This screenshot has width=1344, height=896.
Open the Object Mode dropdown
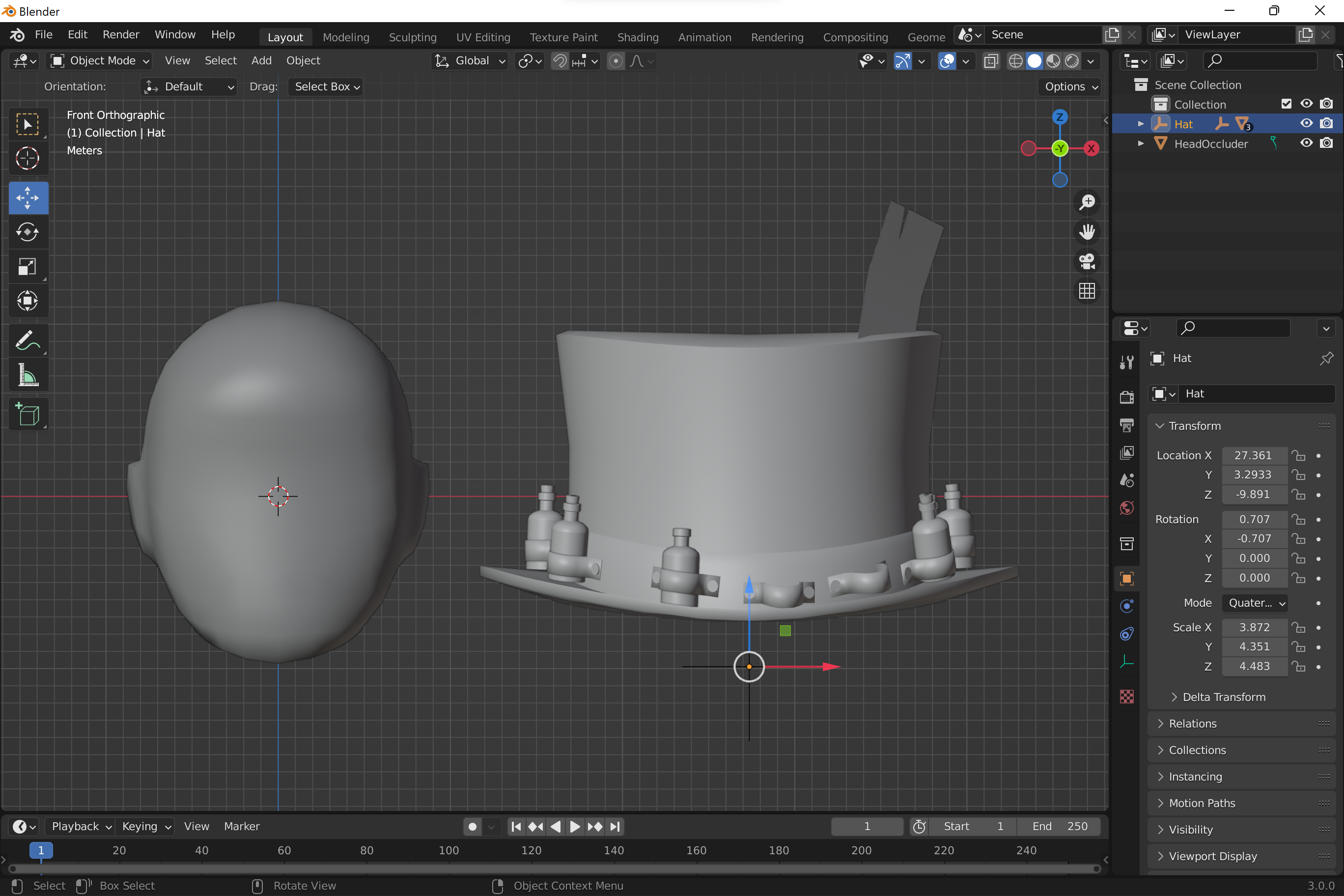pos(101,60)
